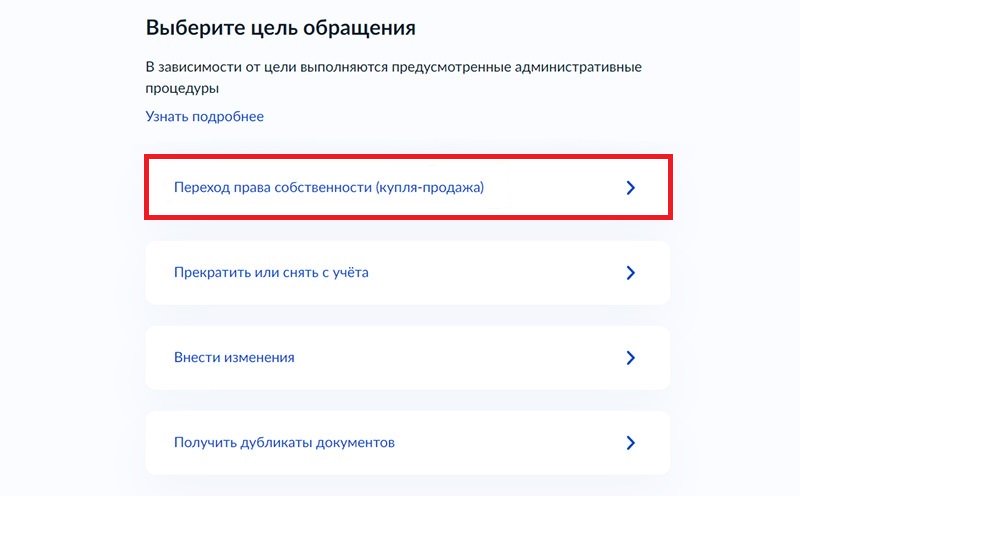Screen dimensions: 1003x553
Task: Select the "Внести изменения" option card
Action: coord(408,357)
